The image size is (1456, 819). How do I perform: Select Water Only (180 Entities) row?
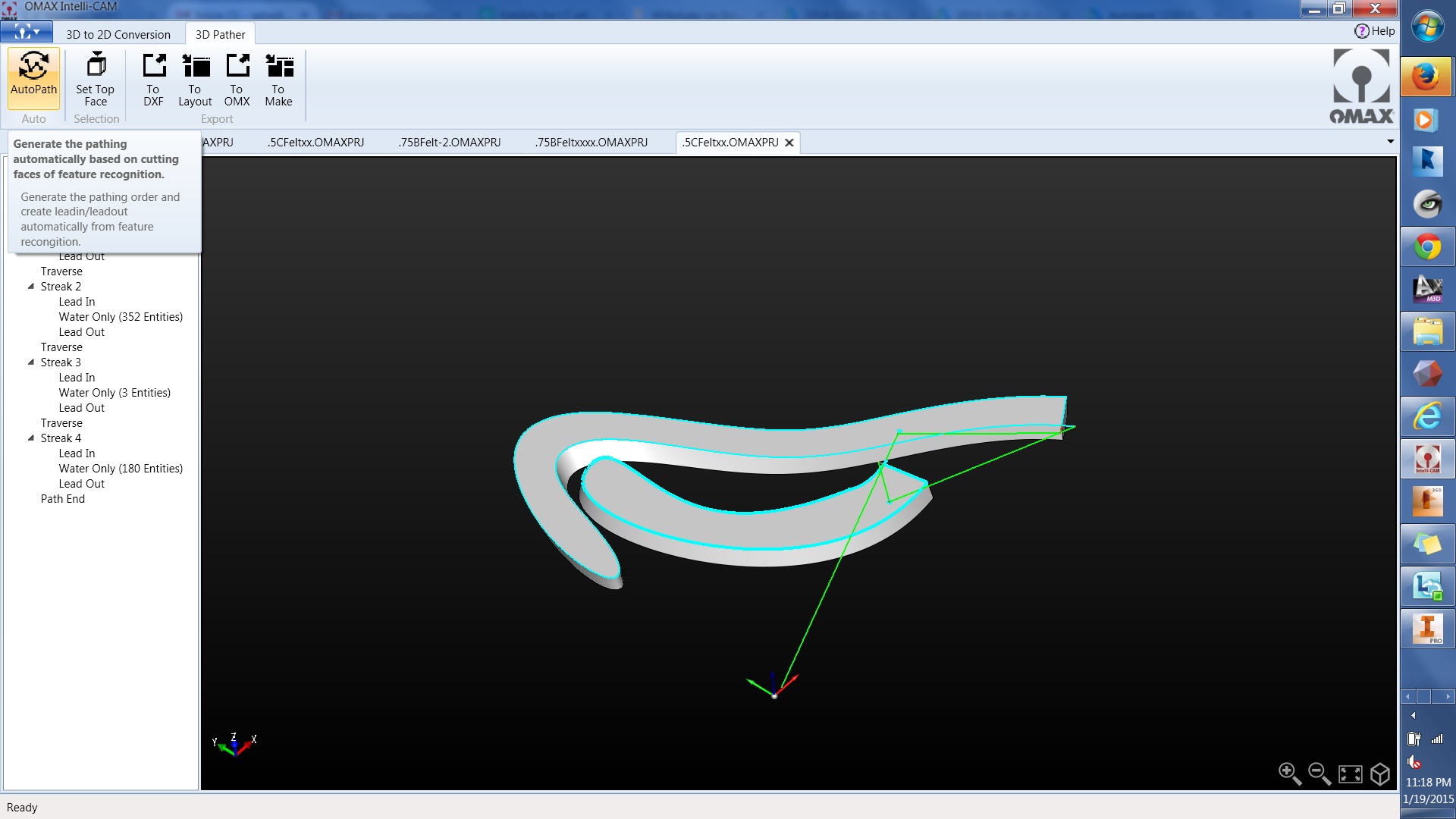[121, 468]
